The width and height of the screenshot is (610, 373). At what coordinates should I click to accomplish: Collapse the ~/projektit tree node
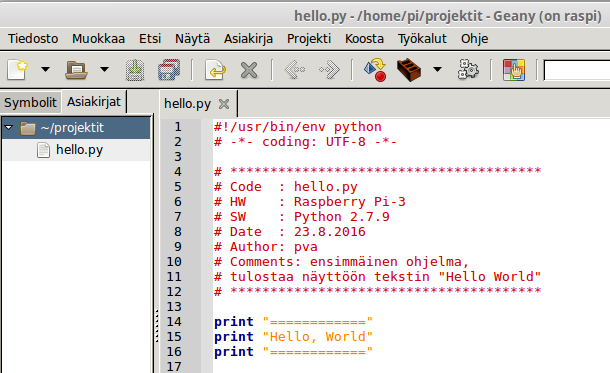(x=9, y=127)
